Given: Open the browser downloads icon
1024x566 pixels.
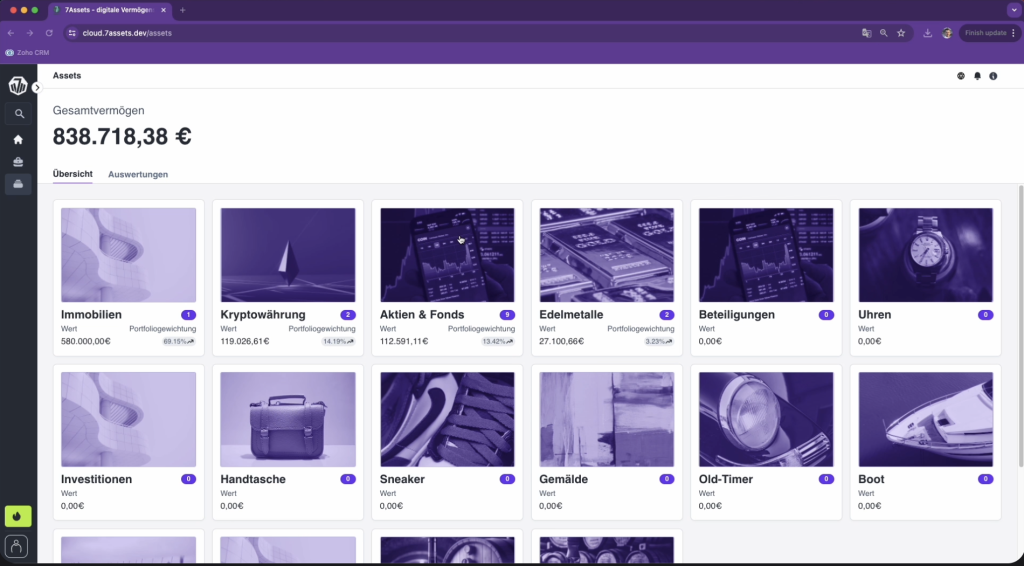Looking at the screenshot, I should [x=927, y=33].
